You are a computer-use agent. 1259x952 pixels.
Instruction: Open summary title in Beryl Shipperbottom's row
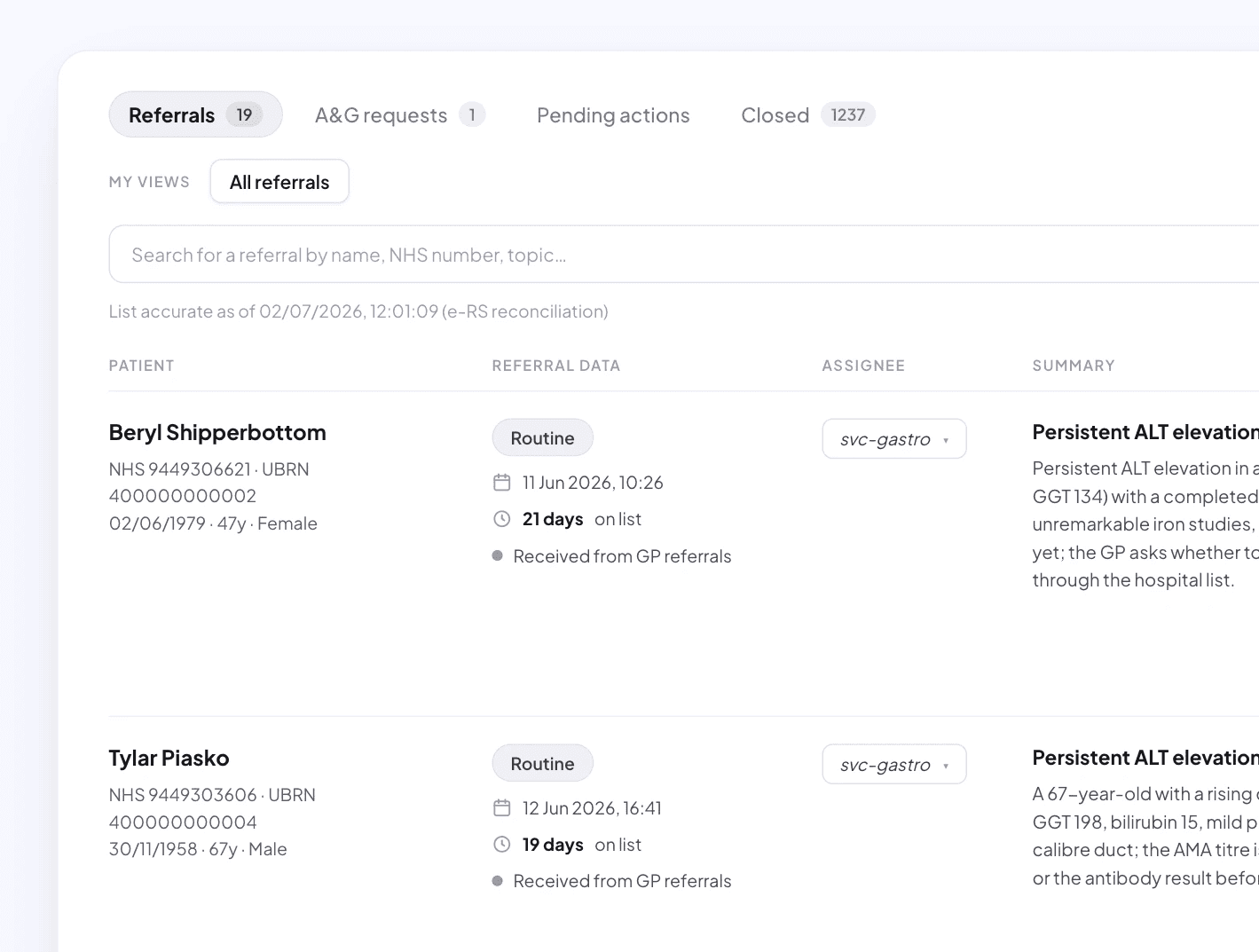click(1145, 432)
